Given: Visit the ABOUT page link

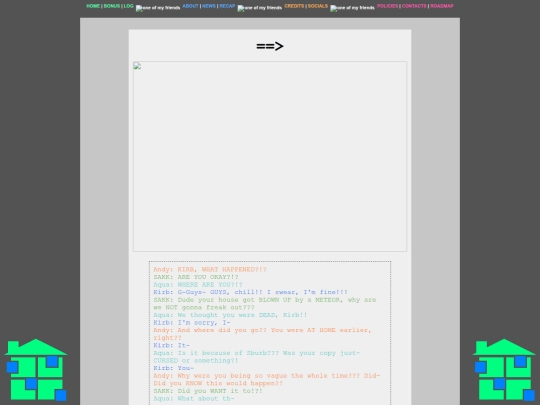Looking at the screenshot, I should tap(190, 6).
